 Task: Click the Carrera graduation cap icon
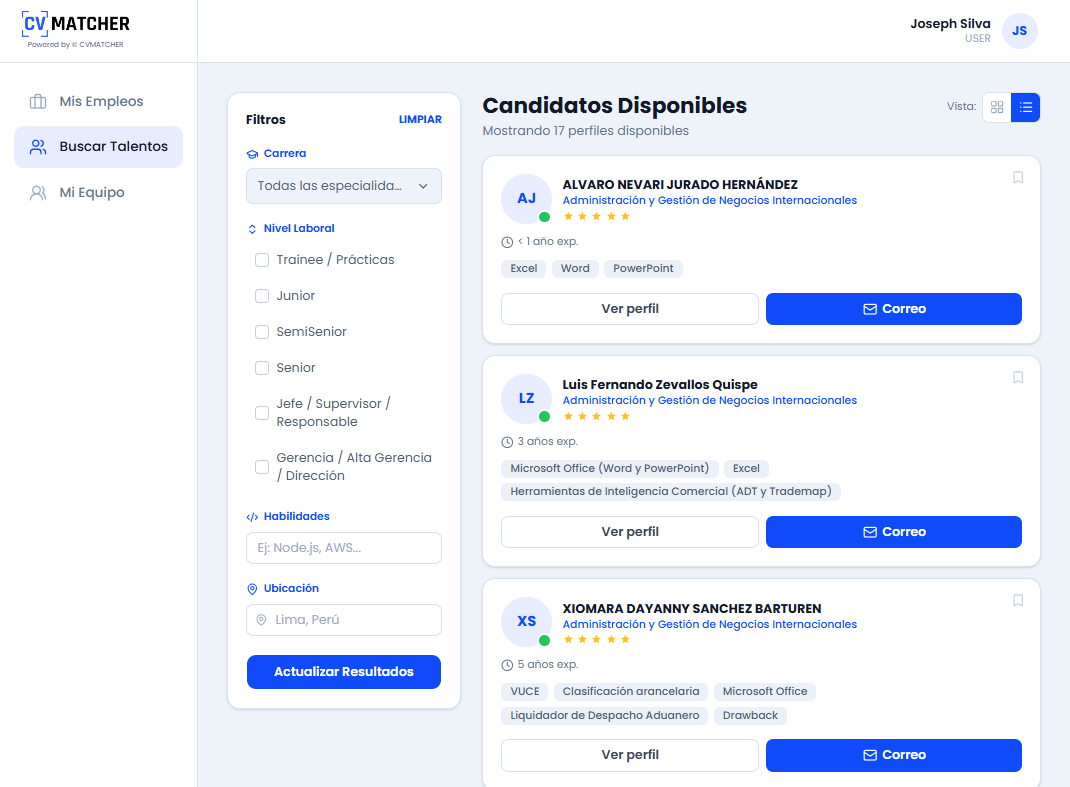tap(252, 154)
